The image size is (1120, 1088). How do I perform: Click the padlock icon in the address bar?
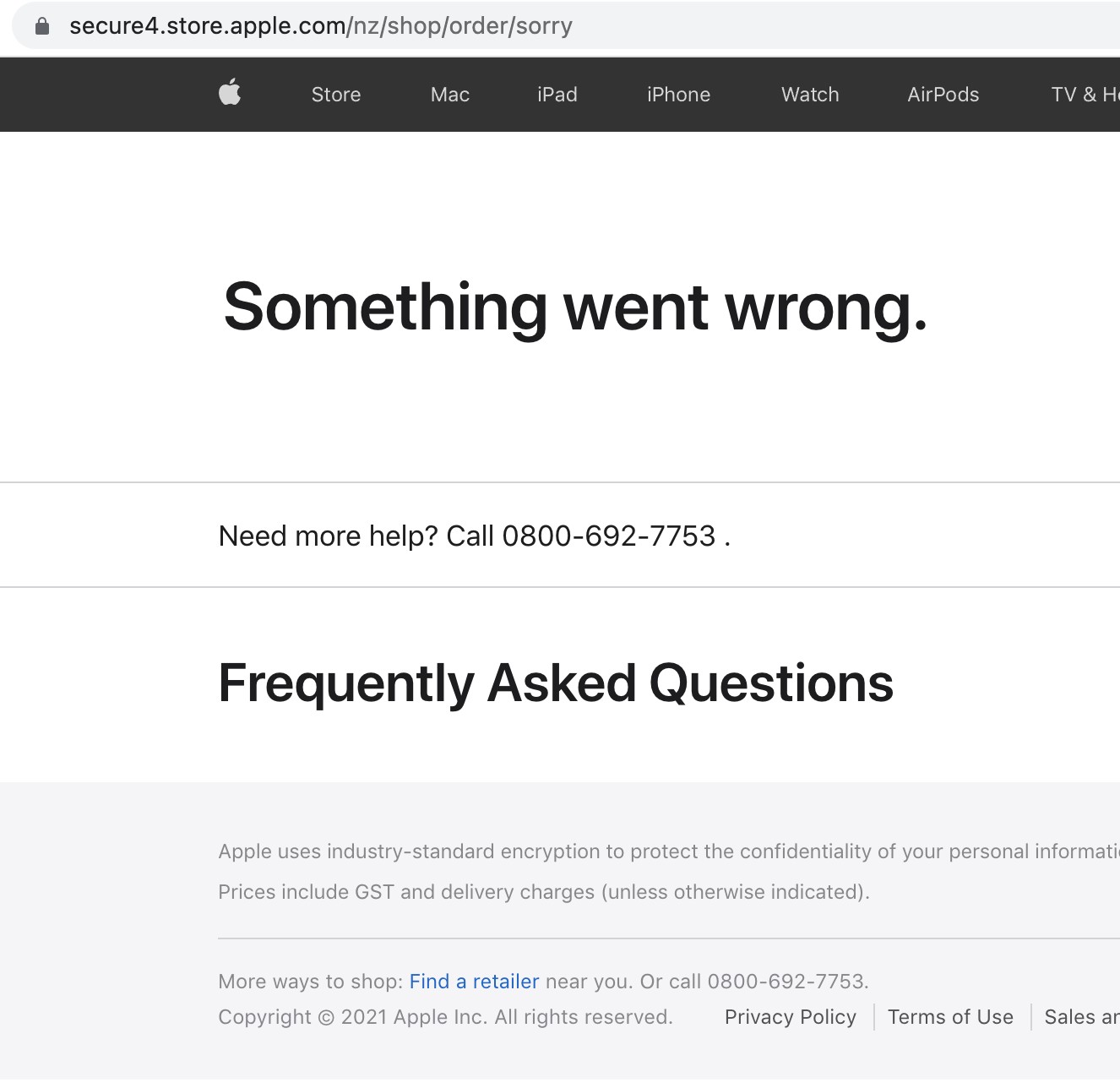(42, 26)
